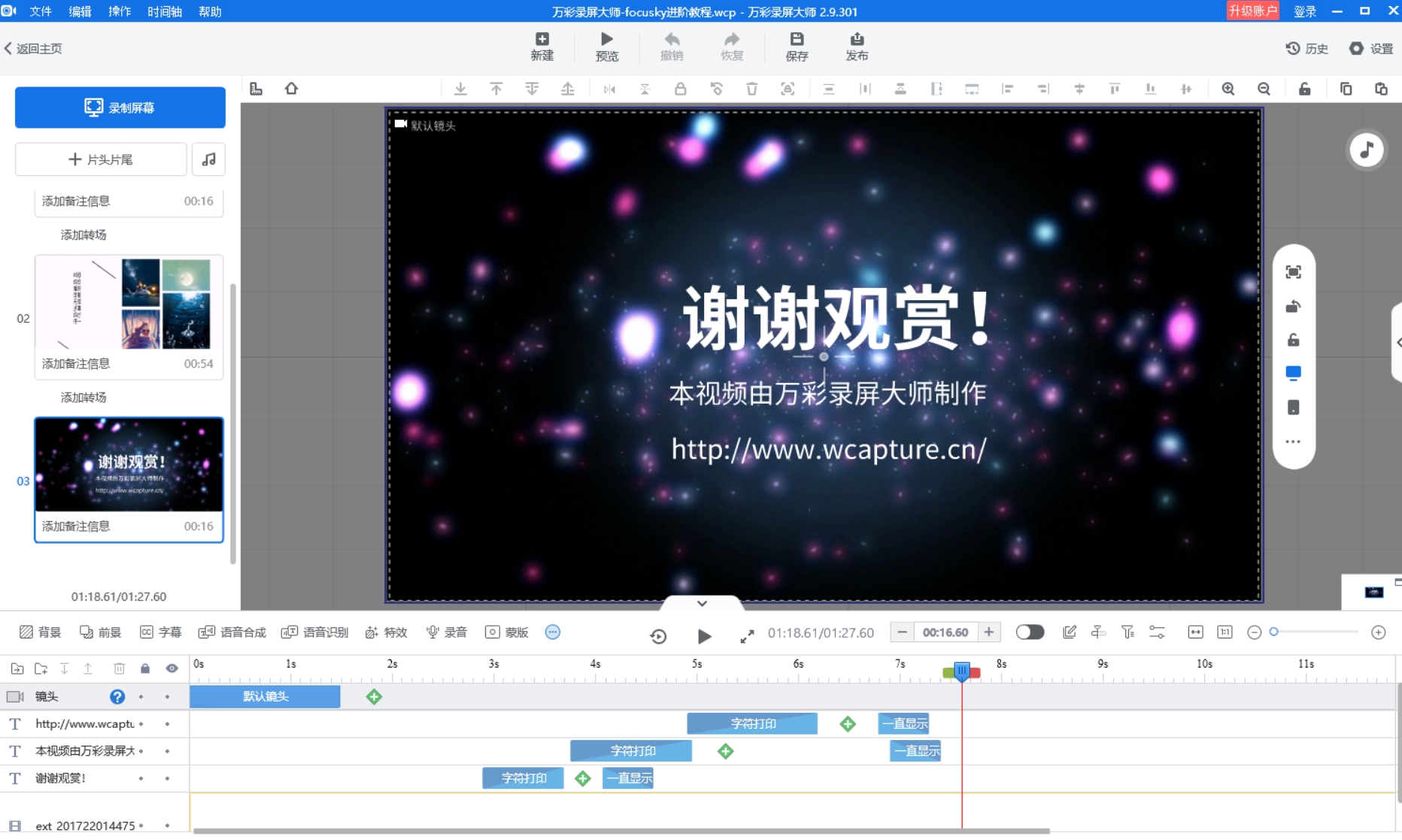This screenshot has width=1402, height=840.
Task: Open the 前景 (Foreground) tab
Action: [101, 632]
